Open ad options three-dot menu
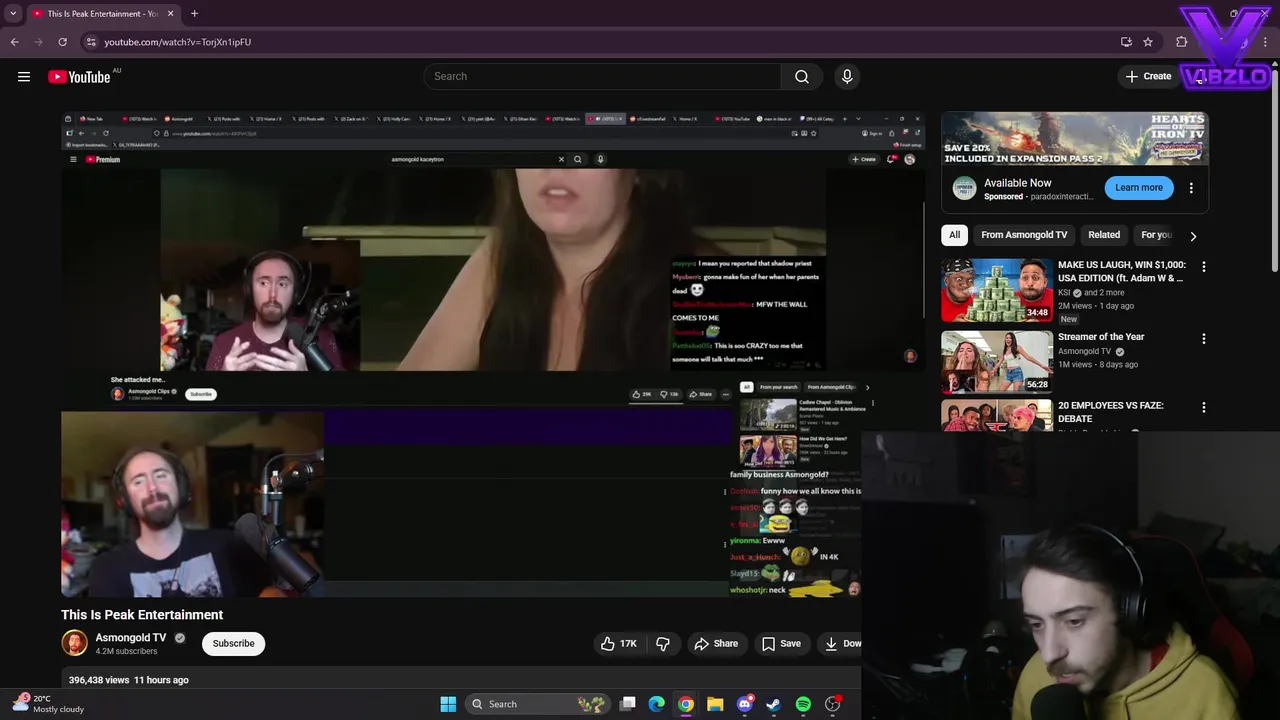1280x720 pixels. point(1191,188)
